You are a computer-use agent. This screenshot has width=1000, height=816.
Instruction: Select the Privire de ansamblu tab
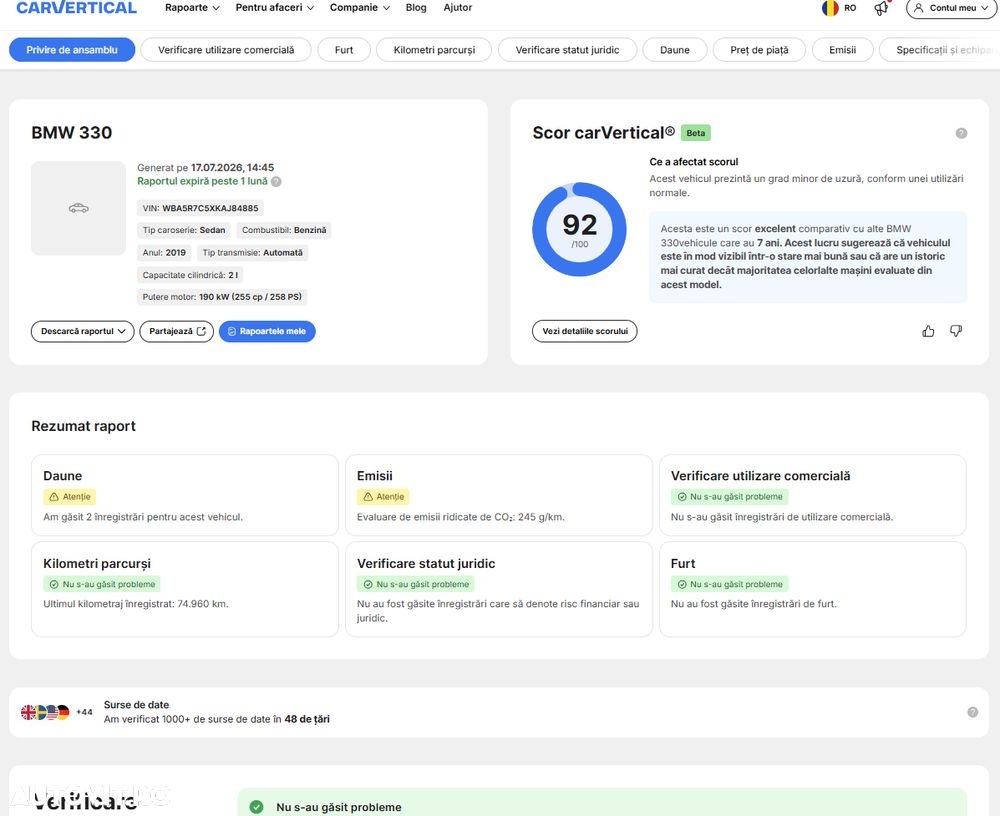72,50
